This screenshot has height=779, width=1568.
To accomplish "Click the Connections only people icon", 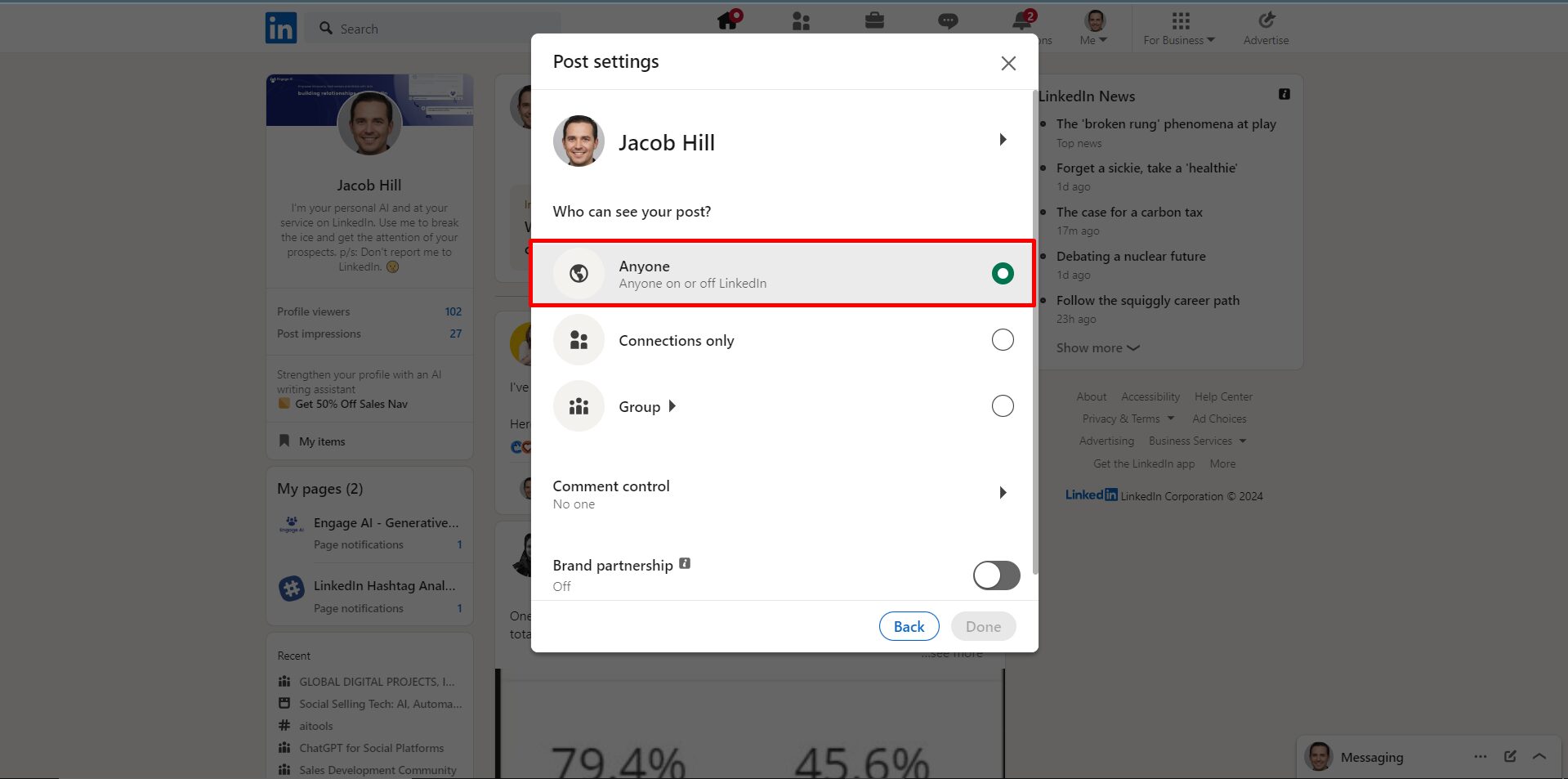I will (579, 340).
